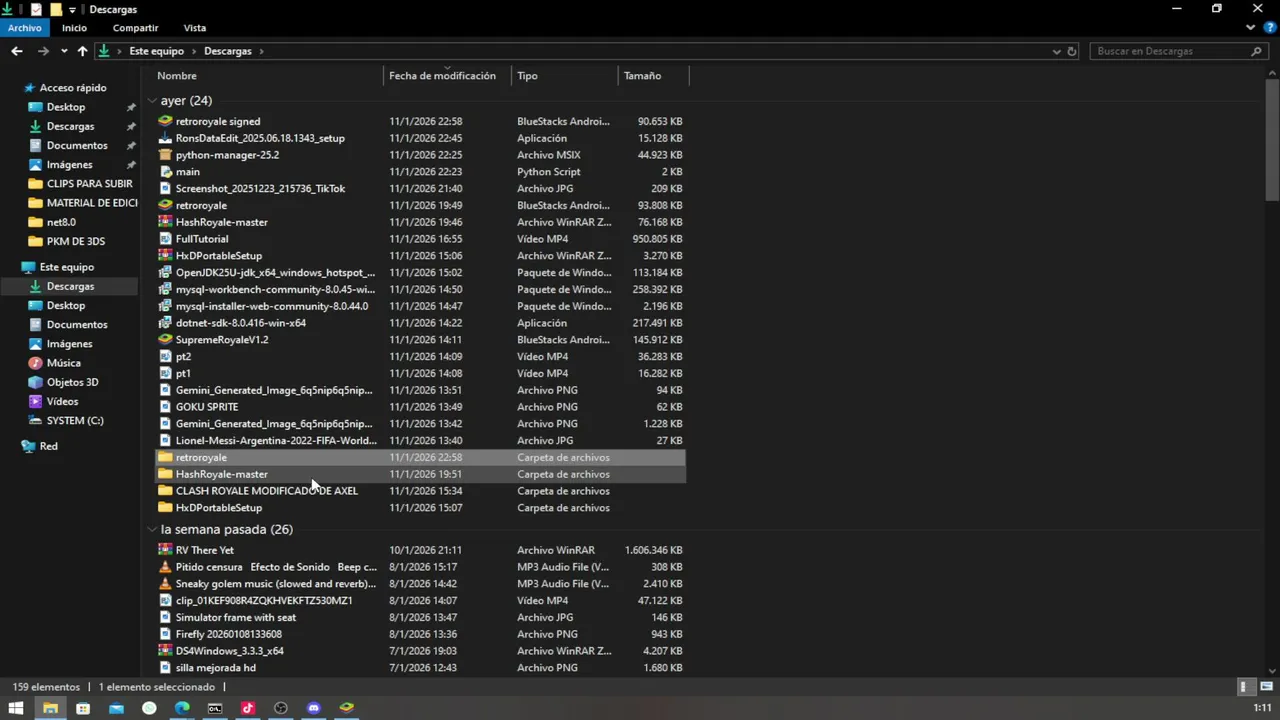Click the VLC icon of Pitido censura file
This screenshot has width=1280, height=720.
166,567
